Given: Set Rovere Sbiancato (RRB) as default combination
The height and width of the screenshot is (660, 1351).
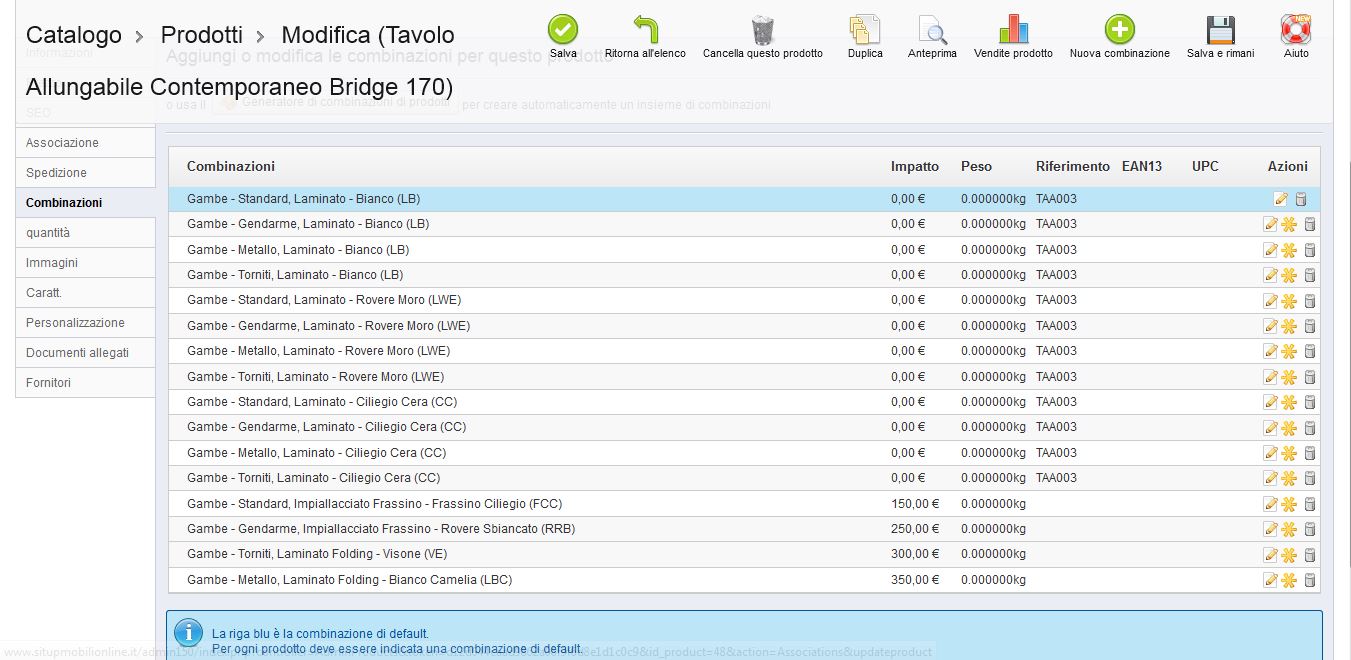Looking at the screenshot, I should point(1290,529).
